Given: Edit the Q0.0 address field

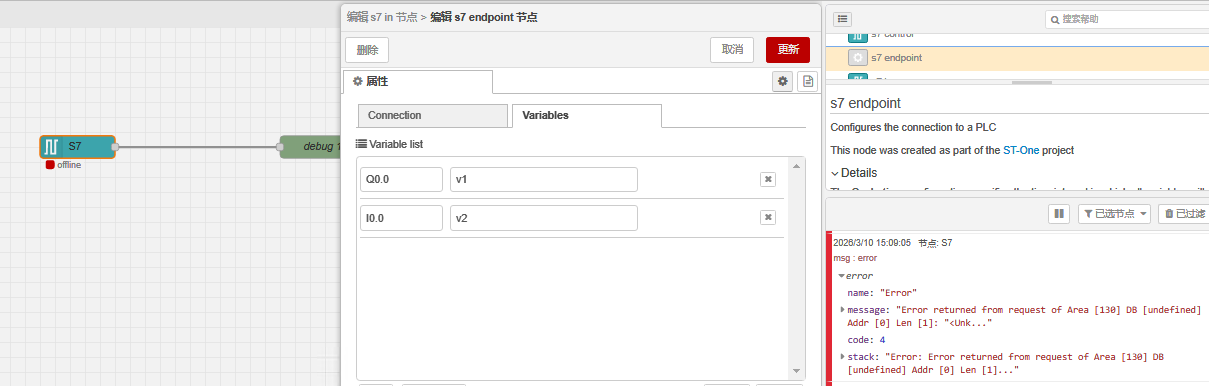Looking at the screenshot, I should point(401,179).
